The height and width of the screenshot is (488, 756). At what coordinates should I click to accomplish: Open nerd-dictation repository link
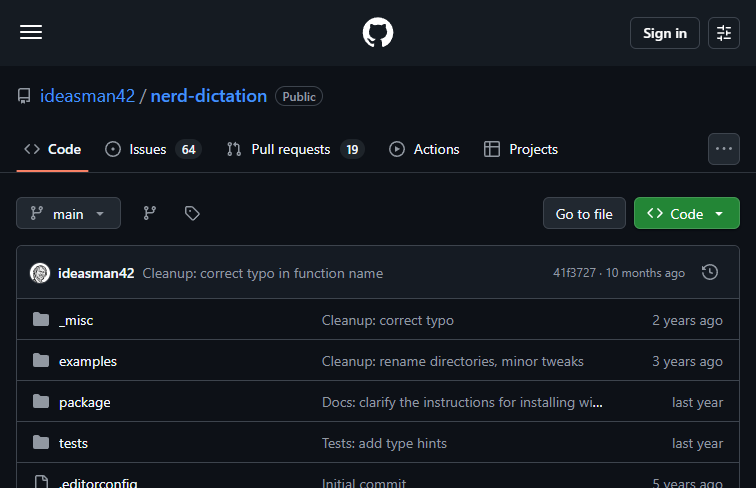[x=209, y=96]
